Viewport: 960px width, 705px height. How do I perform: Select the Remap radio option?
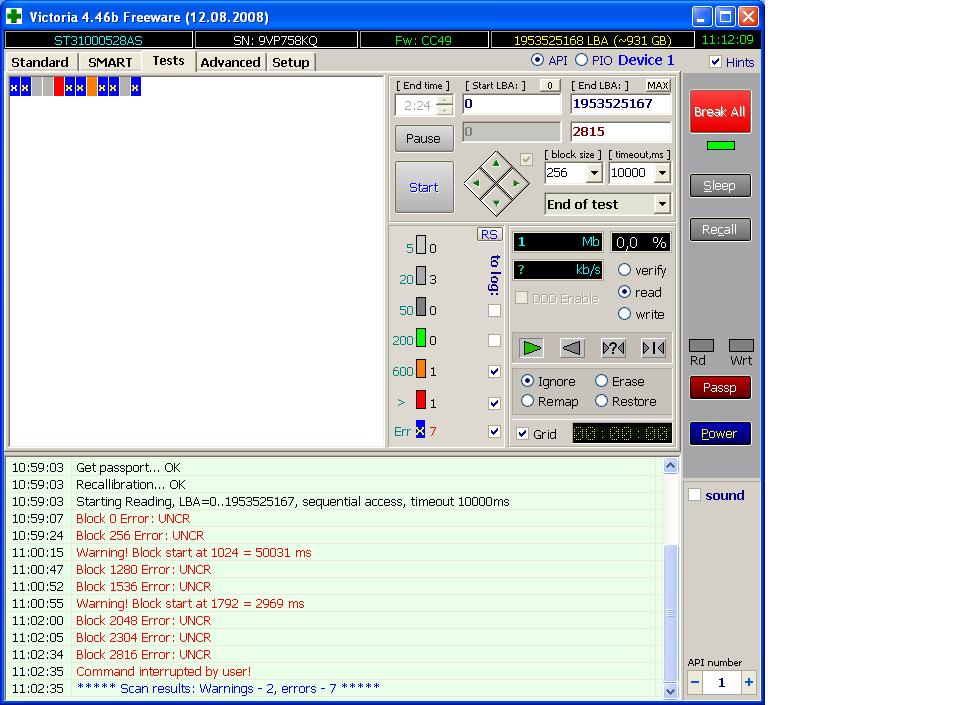[527, 401]
